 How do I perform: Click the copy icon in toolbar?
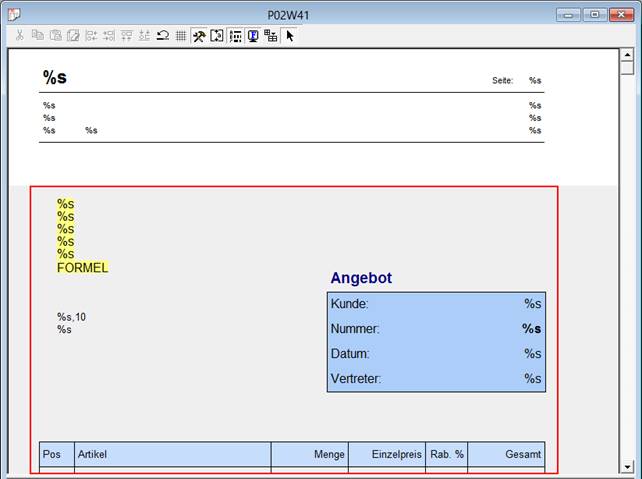tap(37, 35)
